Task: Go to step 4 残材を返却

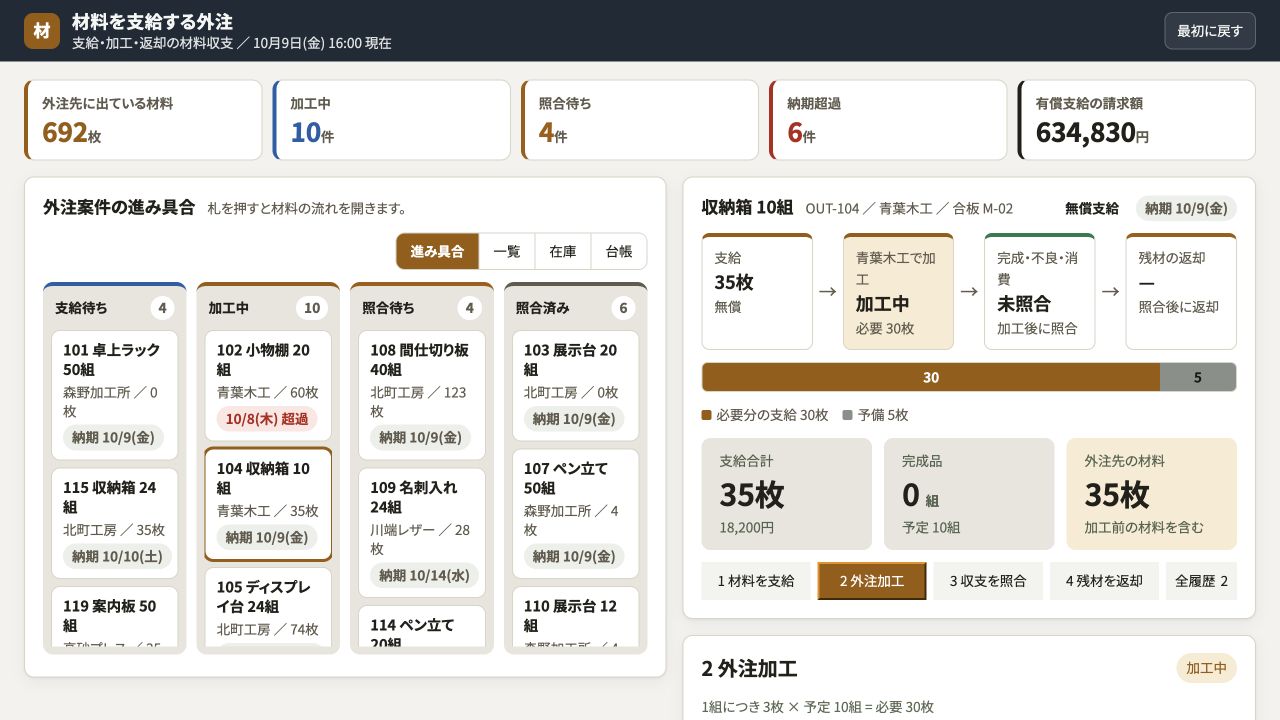Action: click(x=1104, y=581)
